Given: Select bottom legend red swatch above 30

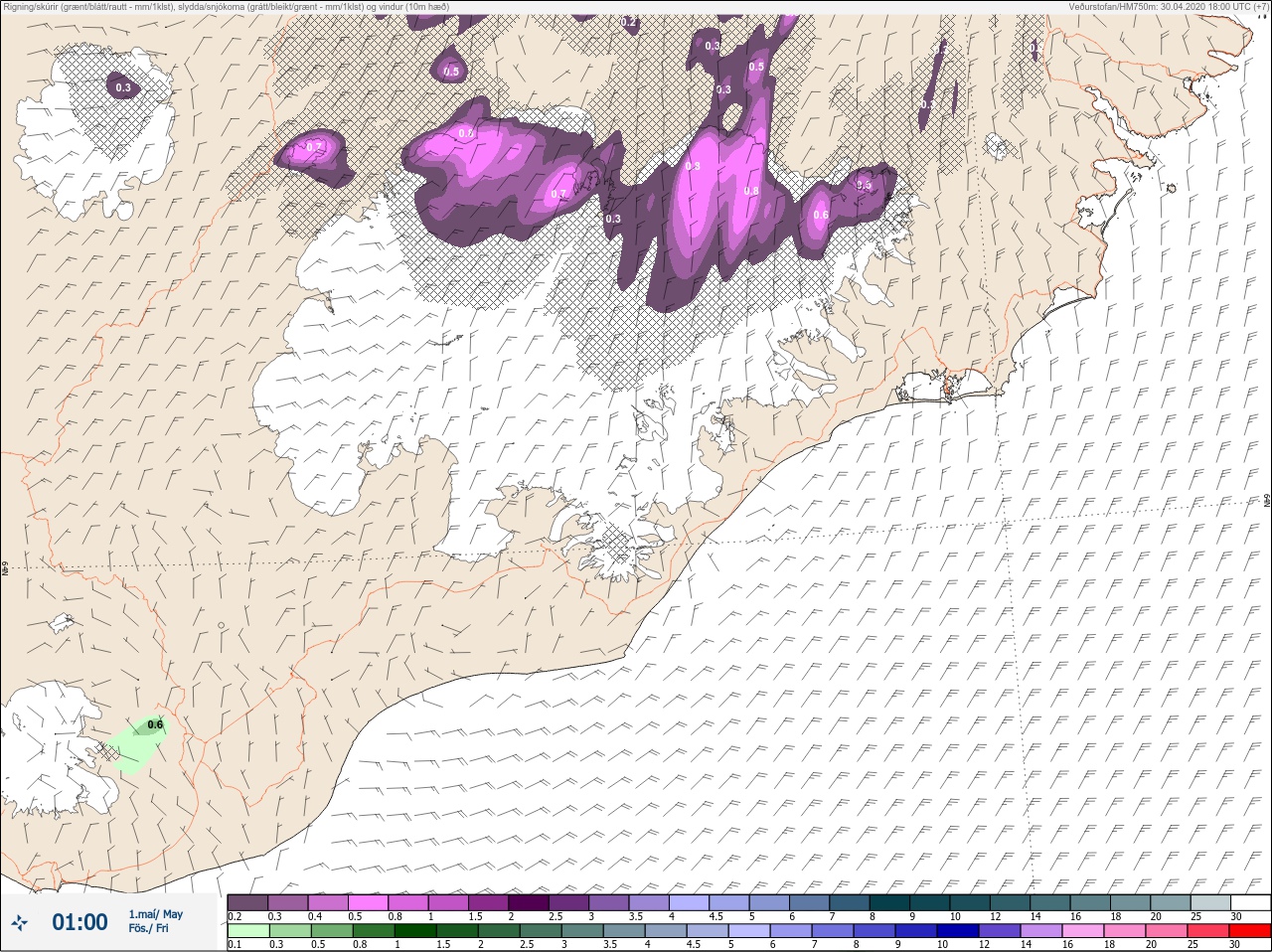Looking at the screenshot, I should point(1249,931).
